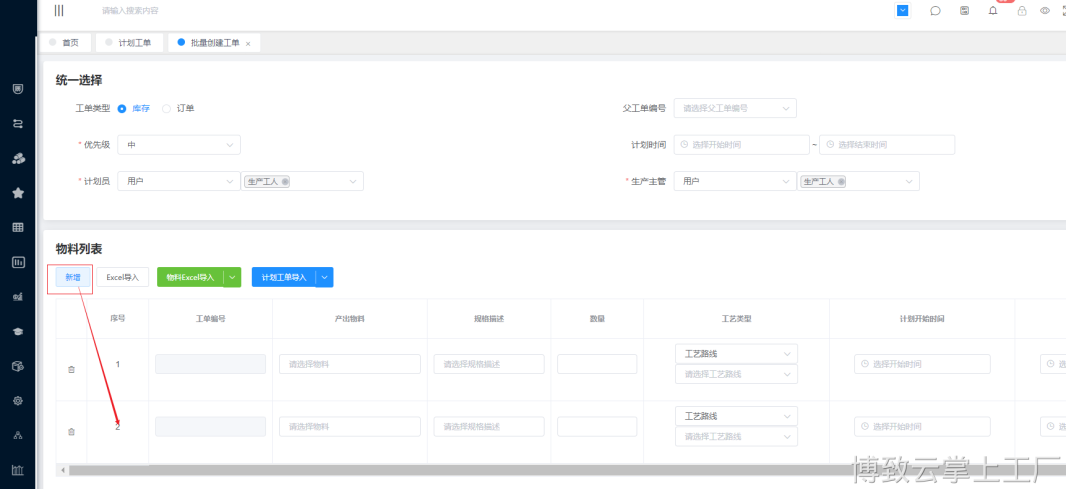Open the package box icon in sidebar

tap(18, 366)
